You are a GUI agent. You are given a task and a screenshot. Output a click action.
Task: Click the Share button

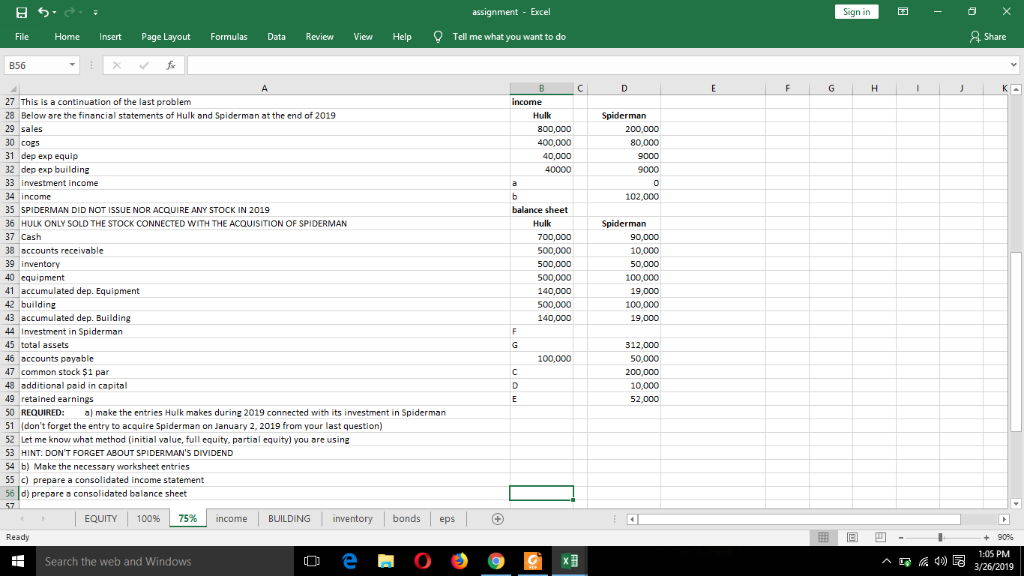click(x=992, y=36)
